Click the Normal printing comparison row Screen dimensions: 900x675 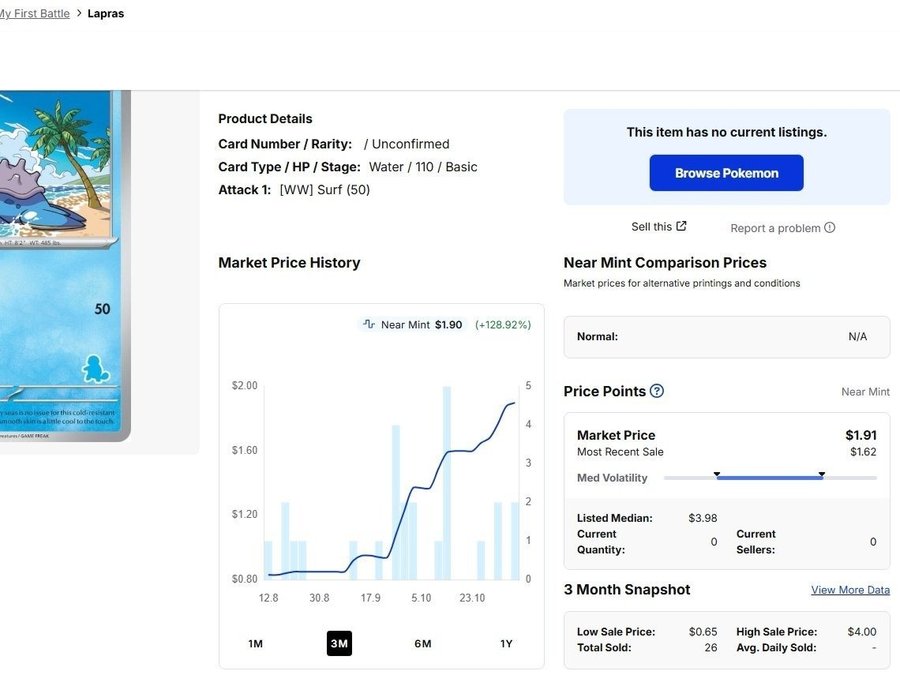pyautogui.click(x=727, y=337)
